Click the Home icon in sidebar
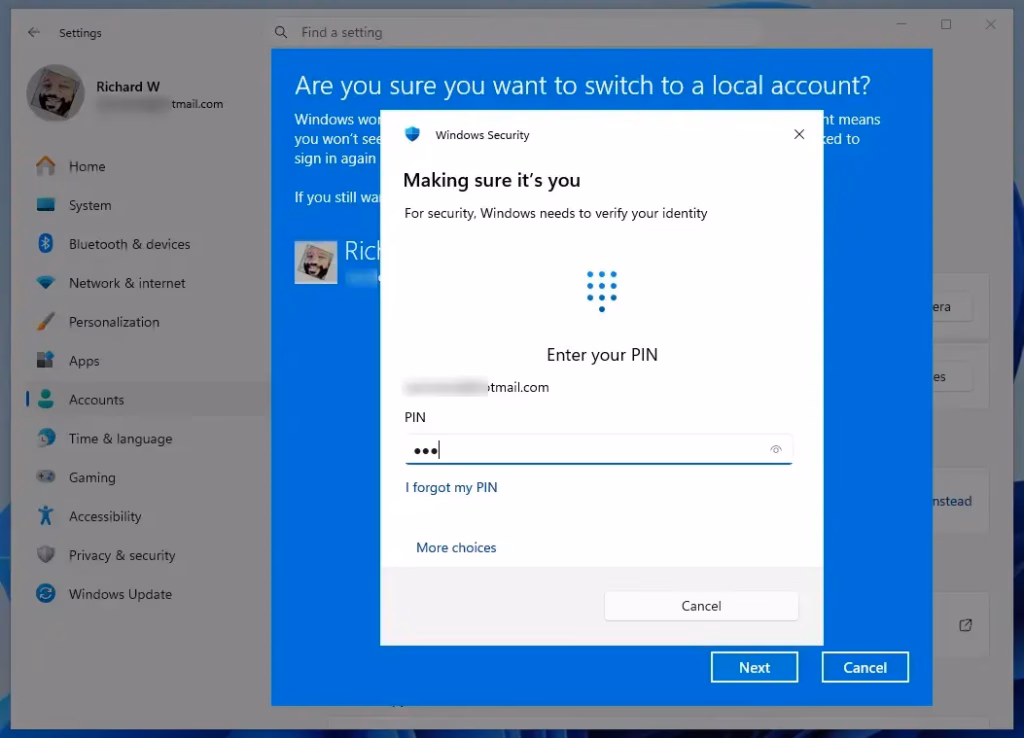This screenshot has width=1024, height=738. pos(45,166)
